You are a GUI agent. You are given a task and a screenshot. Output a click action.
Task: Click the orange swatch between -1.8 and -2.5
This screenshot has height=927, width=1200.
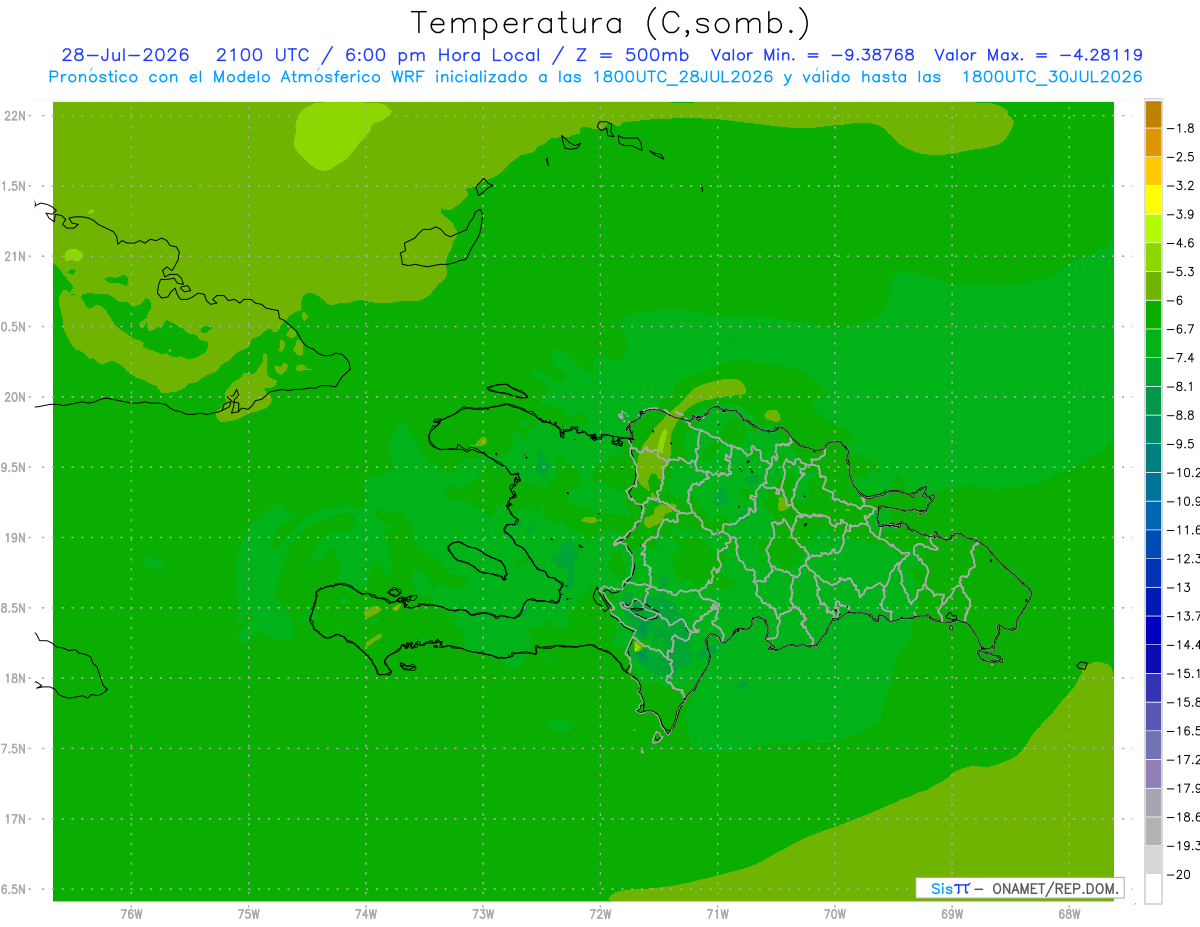[x=1153, y=143]
